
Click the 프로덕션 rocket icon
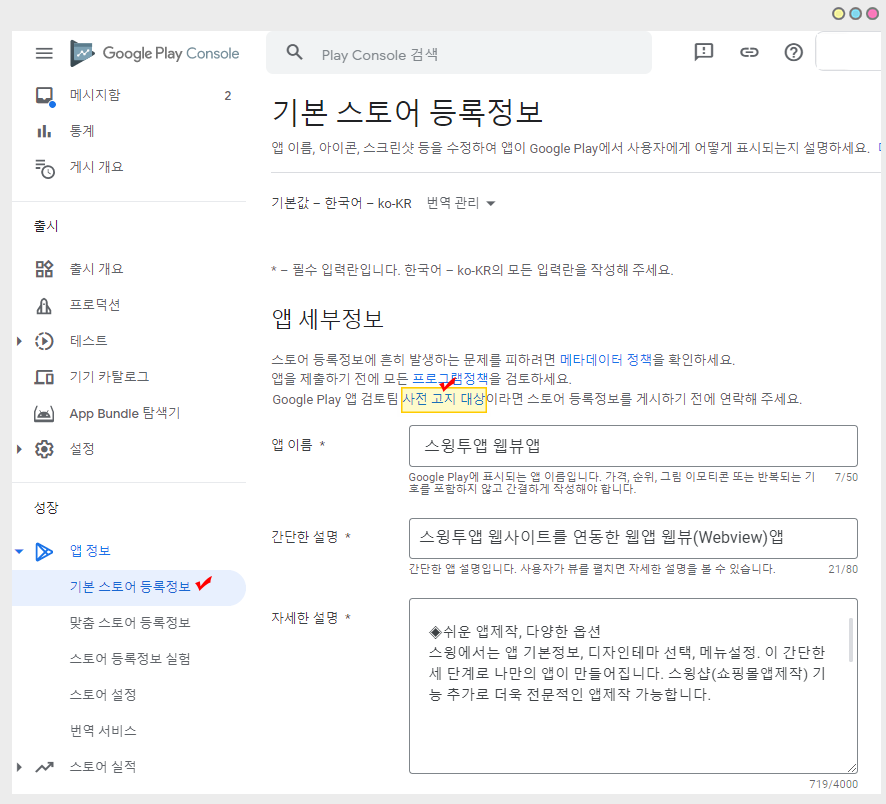44,305
